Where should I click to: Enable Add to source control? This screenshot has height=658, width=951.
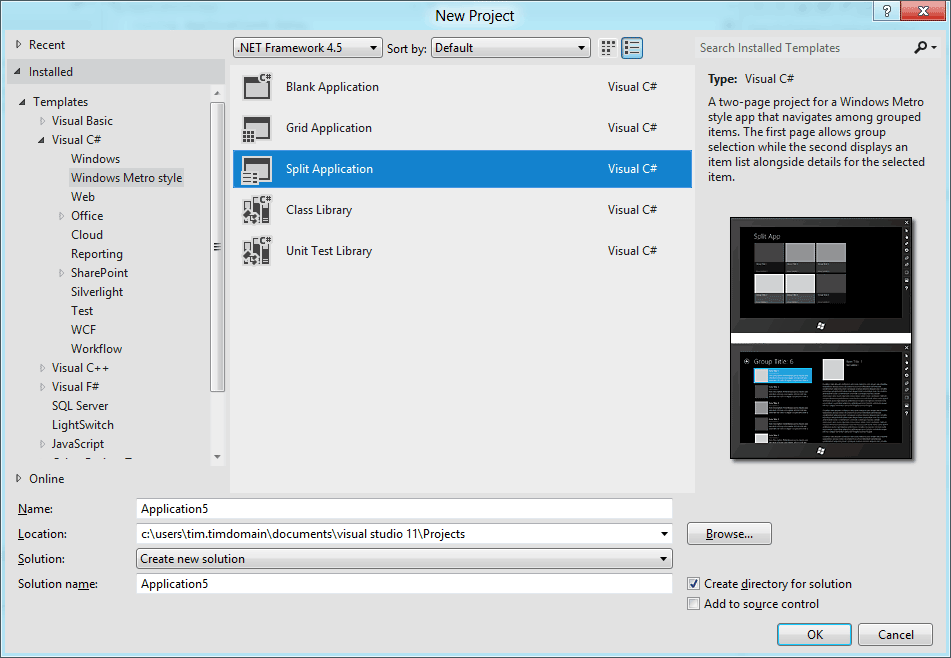click(694, 604)
